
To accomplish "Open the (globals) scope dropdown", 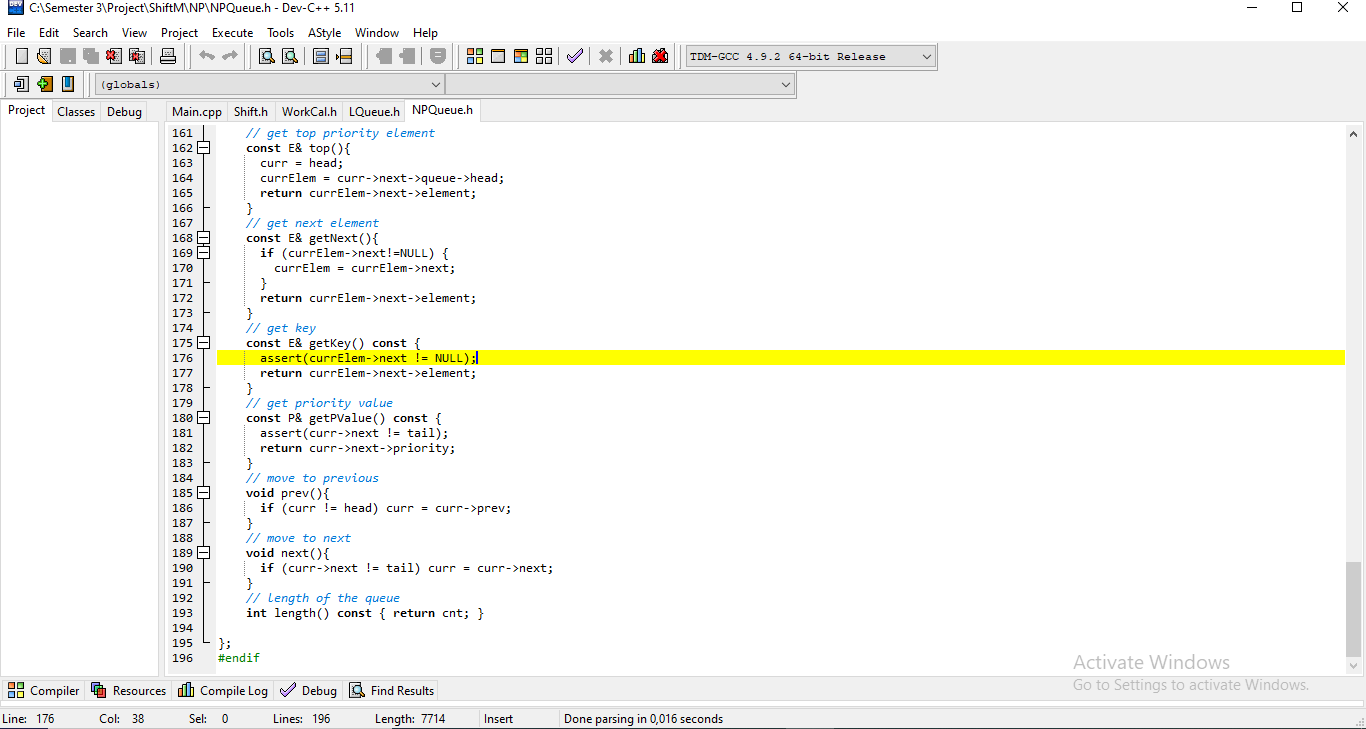I will click(x=269, y=85).
